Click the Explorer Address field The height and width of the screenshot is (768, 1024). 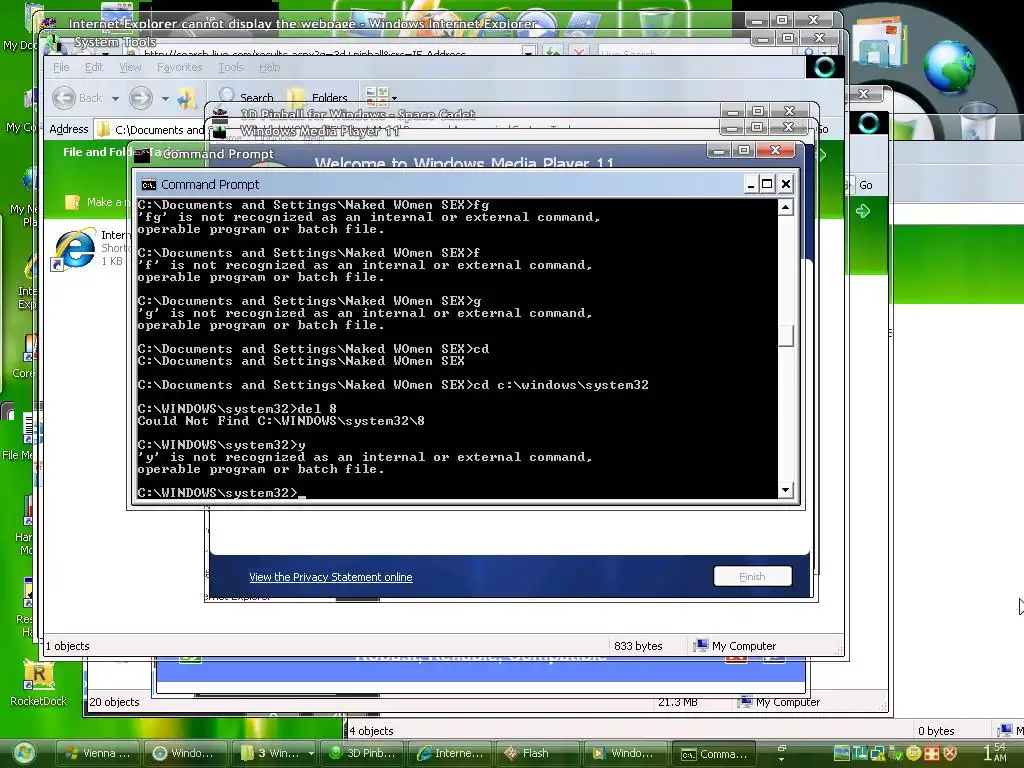click(x=150, y=129)
